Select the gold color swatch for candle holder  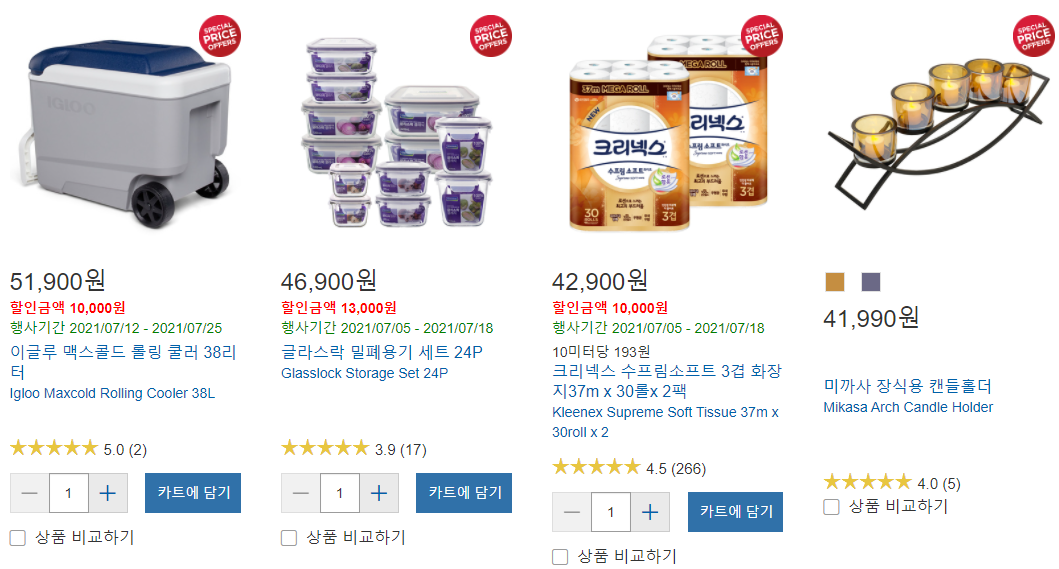[835, 282]
